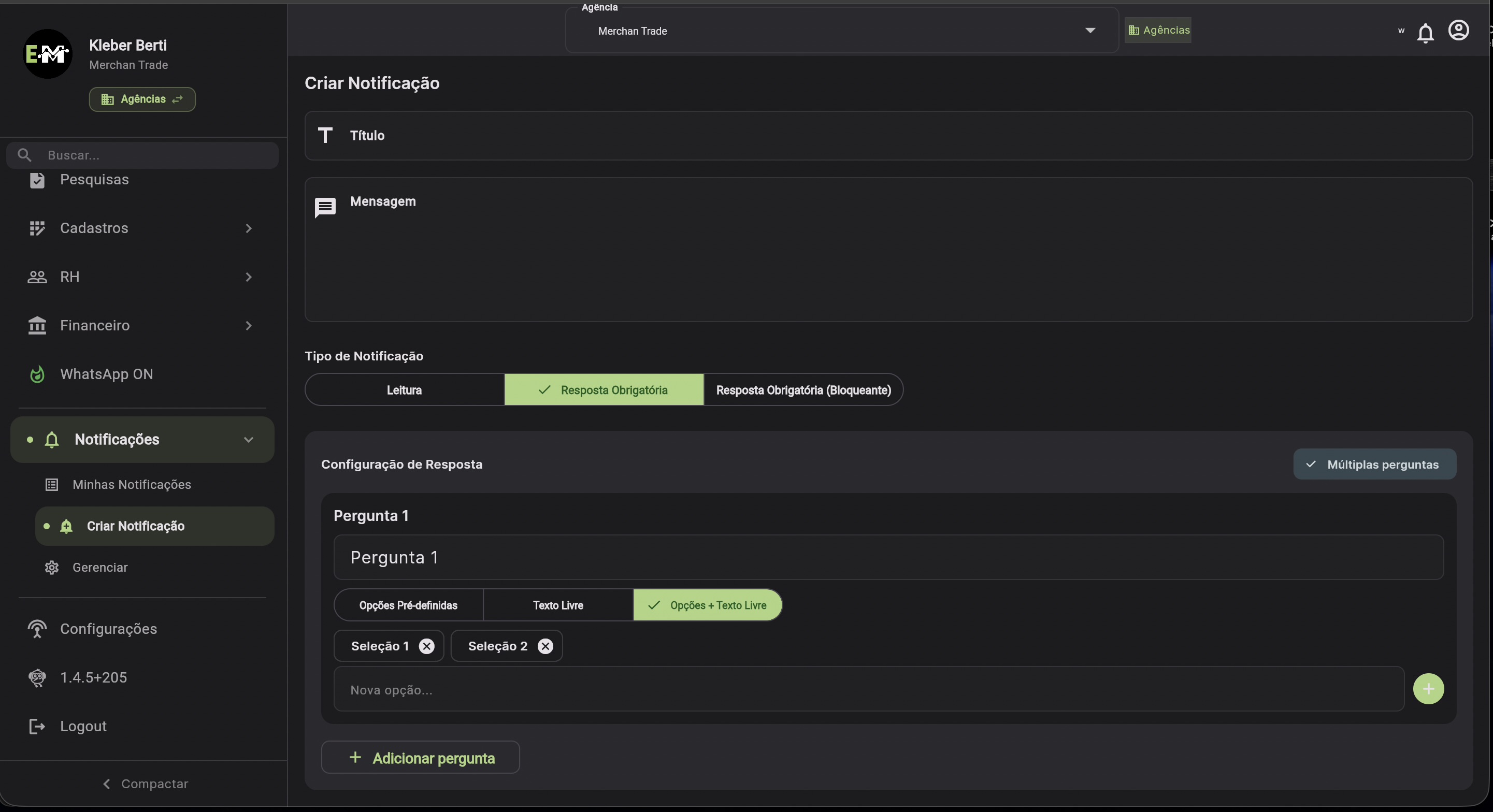The image size is (1493, 812).
Task: Click Adicionar pergunta button
Action: pyautogui.click(x=420, y=758)
